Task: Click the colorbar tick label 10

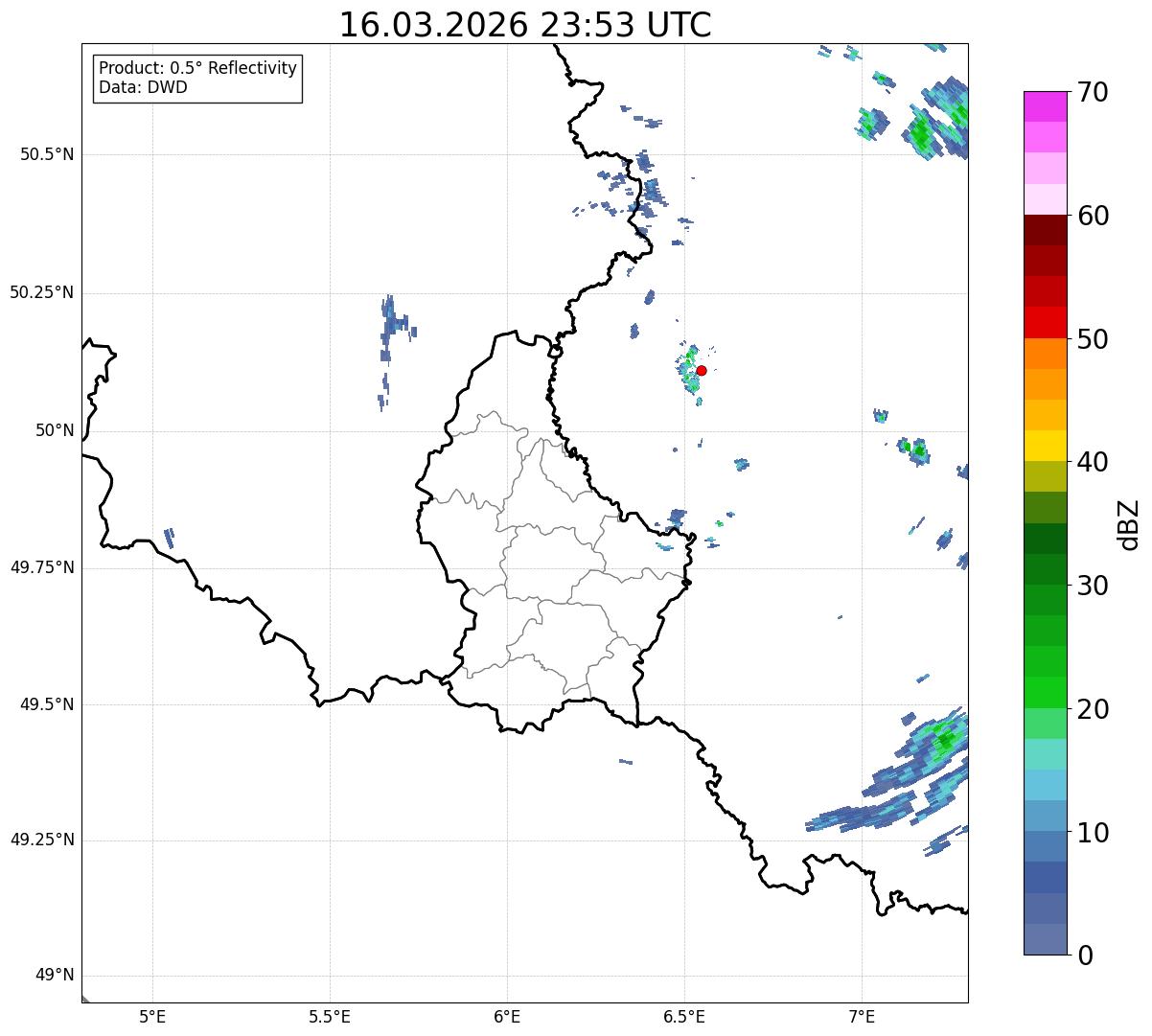Action: [1093, 832]
